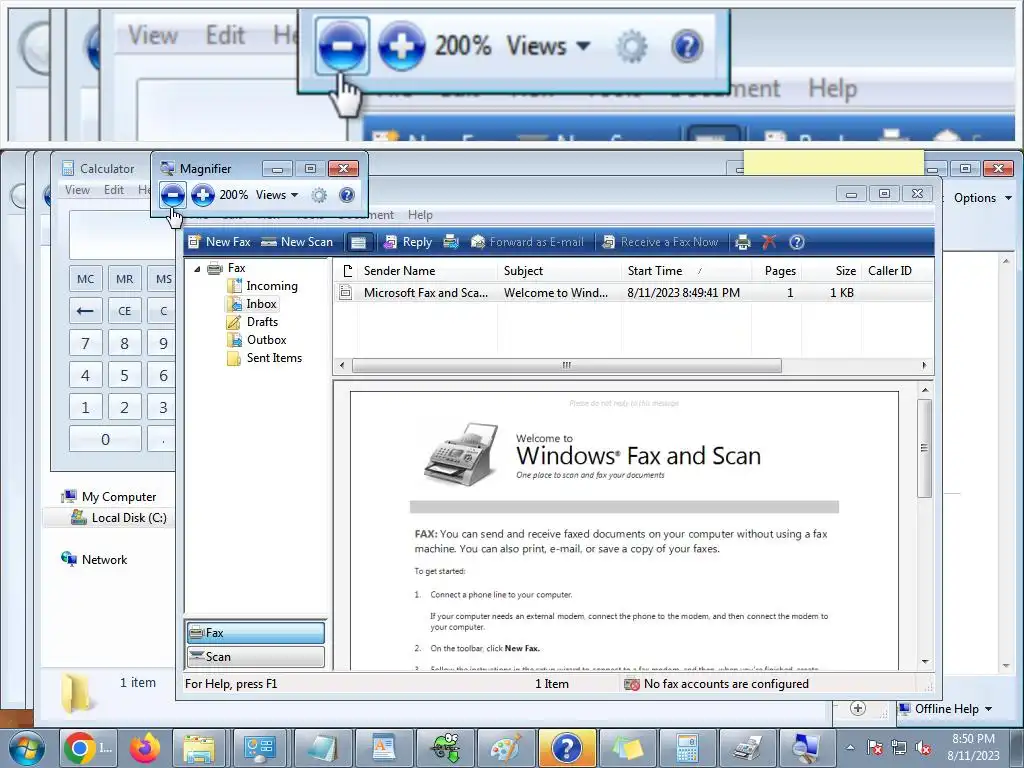Sort by Sender Name column
The height and width of the screenshot is (768, 1024).
coord(428,270)
